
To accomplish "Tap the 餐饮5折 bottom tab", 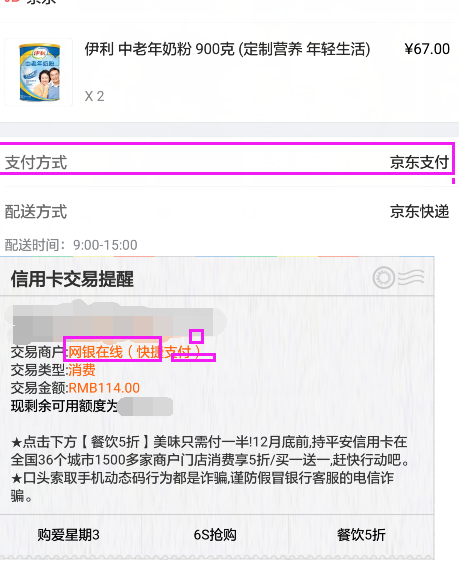I will click(361, 535).
